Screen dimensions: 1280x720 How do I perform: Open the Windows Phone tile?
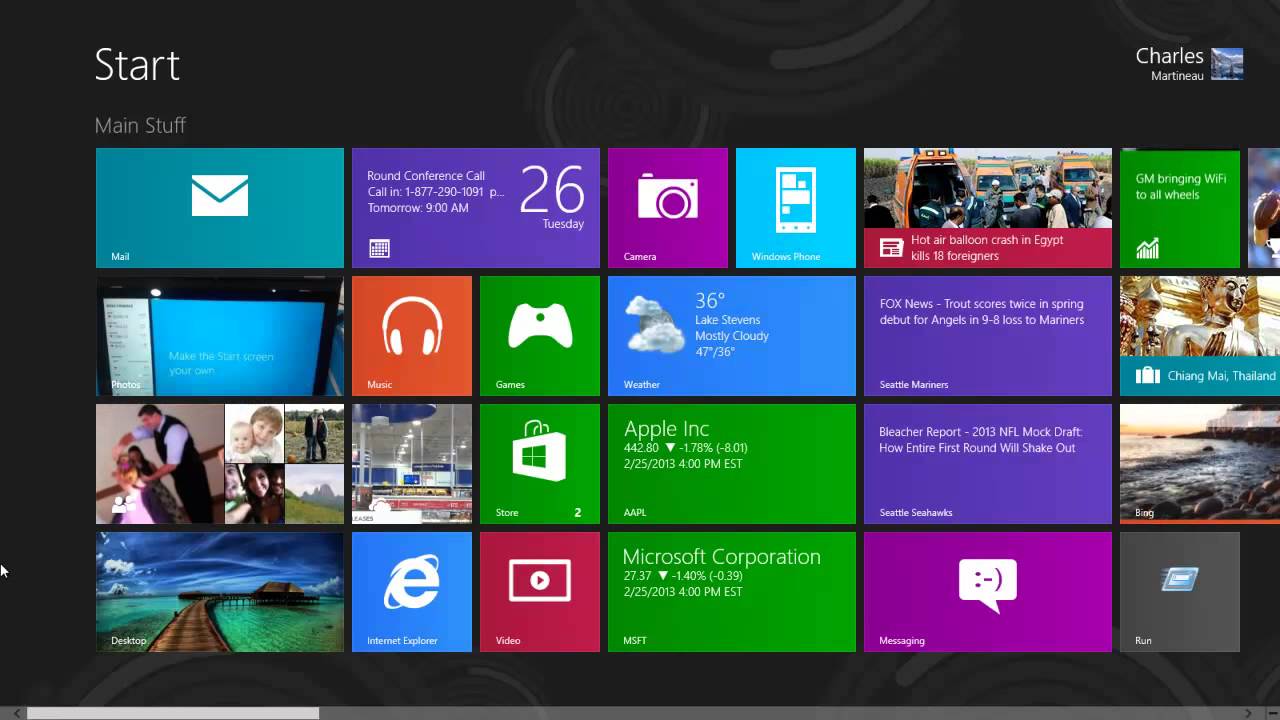point(796,208)
